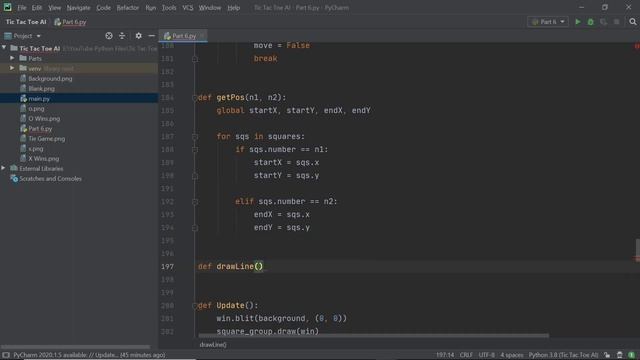Click the Project panel horizontal scrollbar

pos(75,347)
